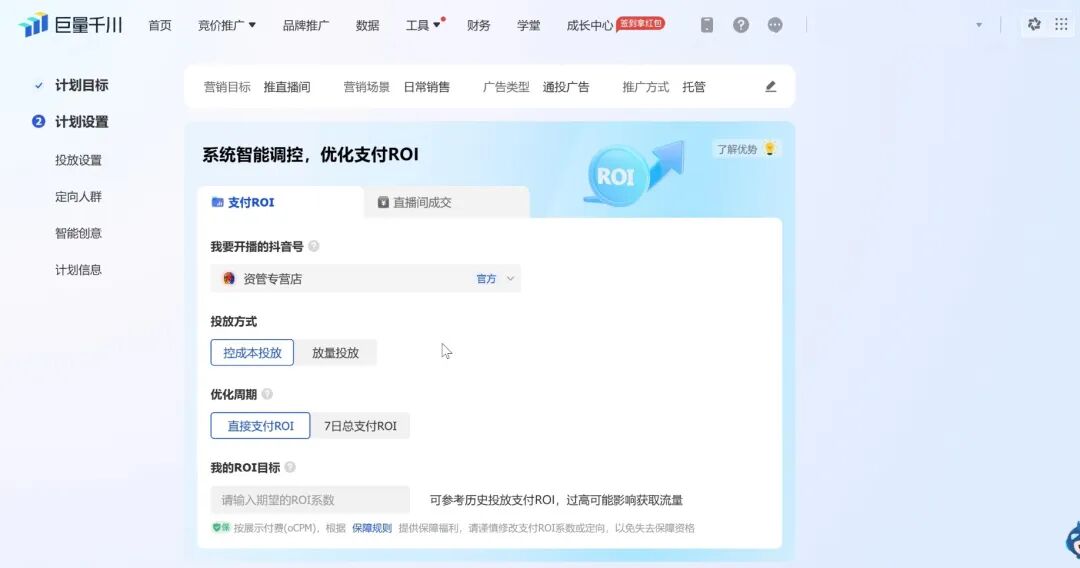Click the help icon beside 优化周期
The width and height of the screenshot is (1080, 568).
(267, 394)
